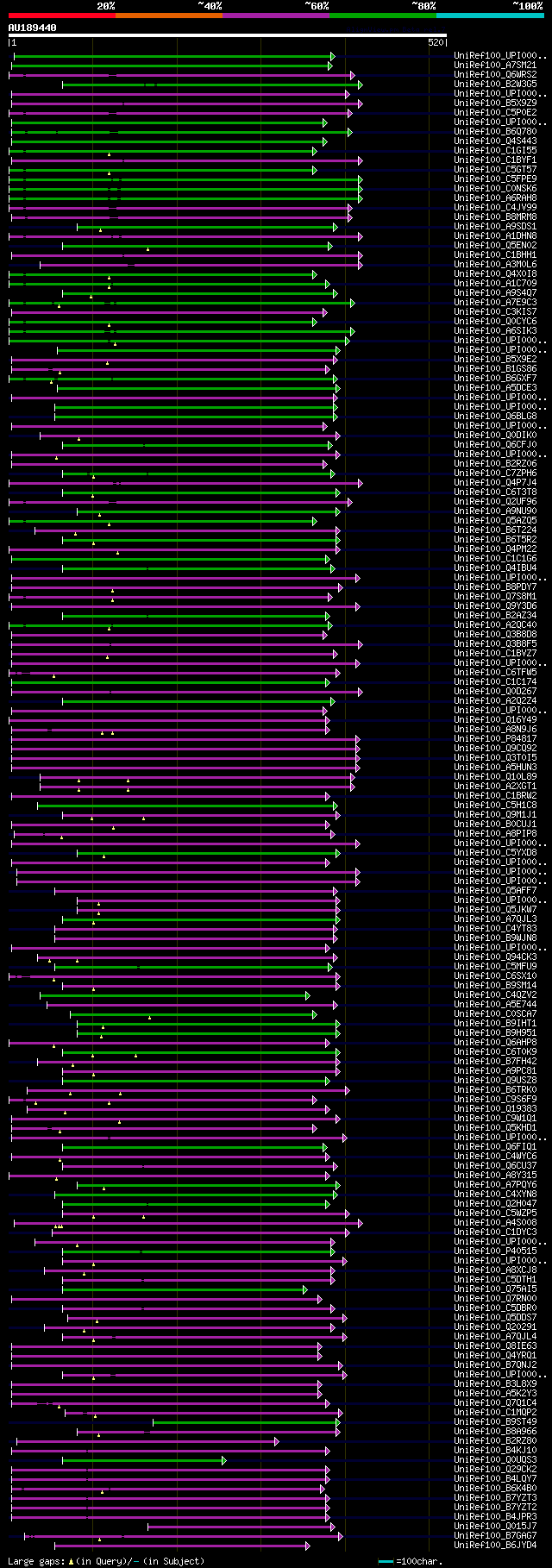Select the UniRef100_A6SIK3 label
The height and width of the screenshot is (1568, 552).
pyautogui.click(x=495, y=331)
